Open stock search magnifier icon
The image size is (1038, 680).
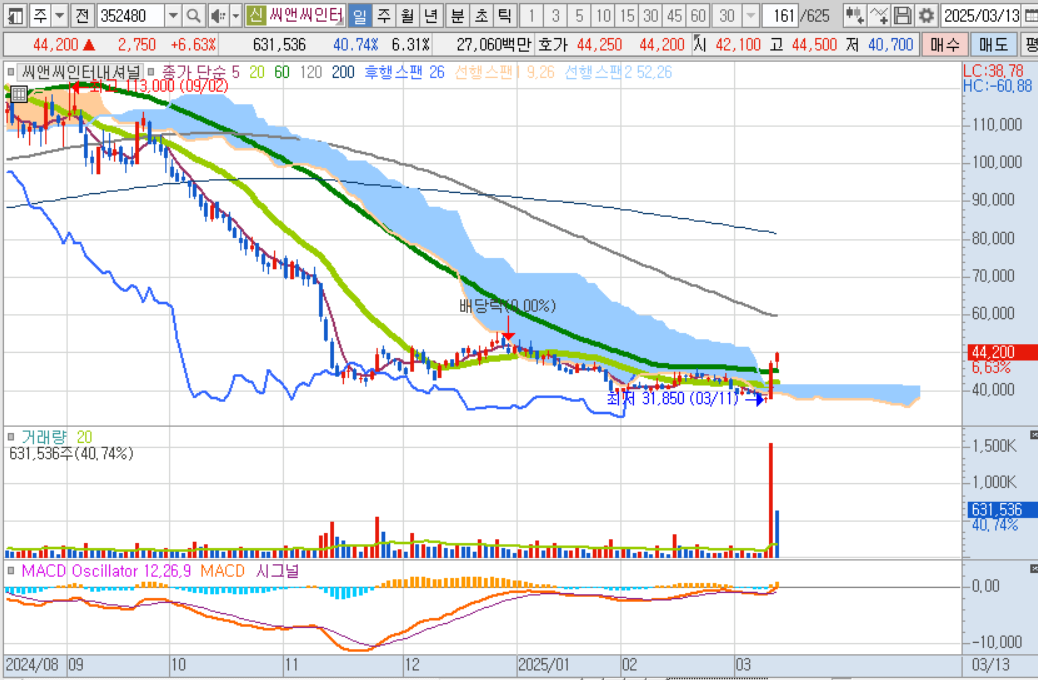point(194,15)
